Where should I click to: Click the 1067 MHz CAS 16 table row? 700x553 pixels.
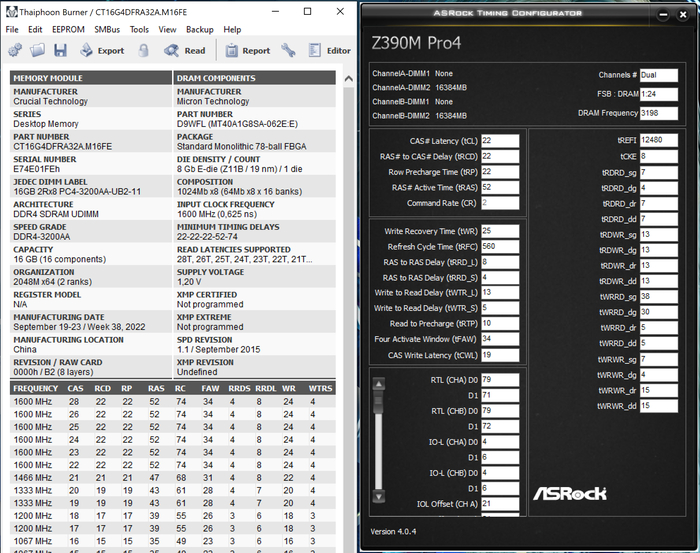pos(172,541)
